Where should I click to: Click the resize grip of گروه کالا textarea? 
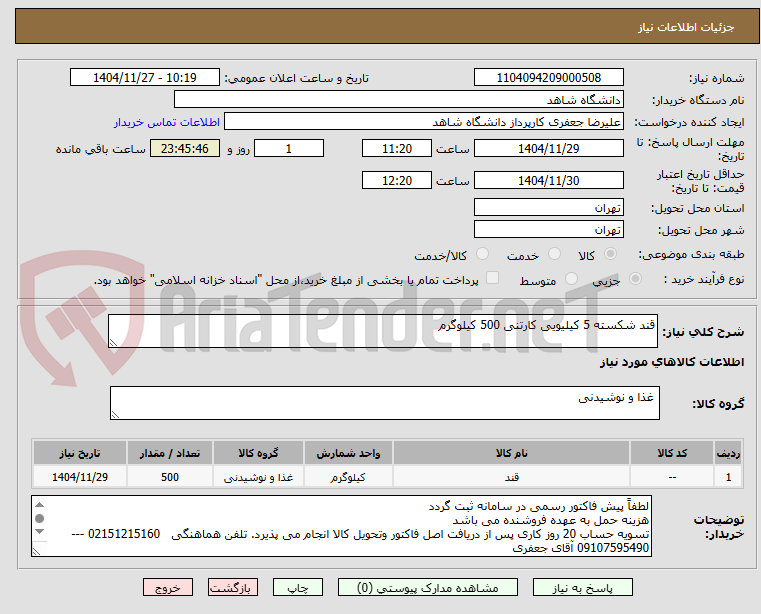pos(115,415)
